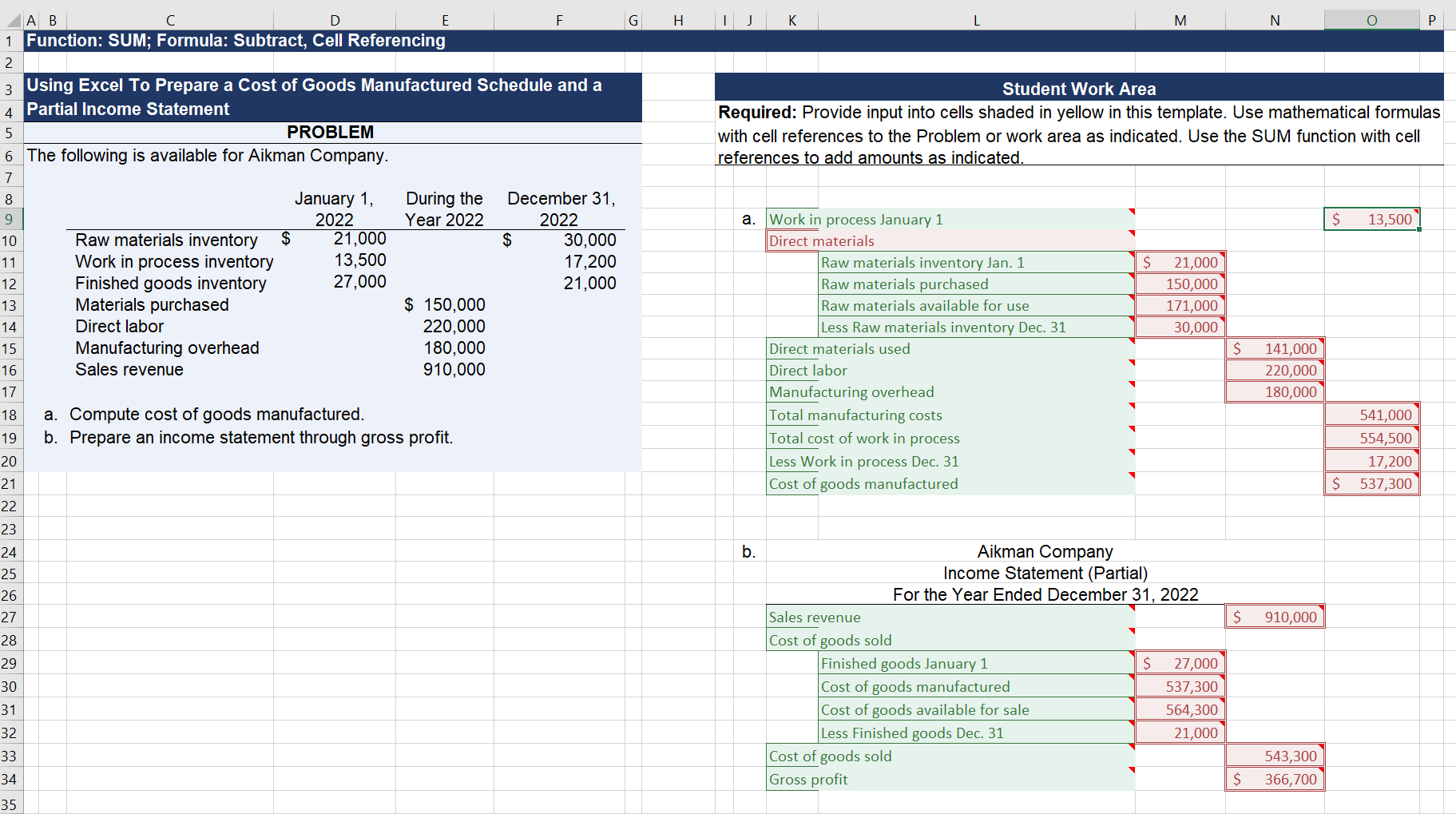Click Cost of goods manufactured 537,300 in column M

(1180, 686)
